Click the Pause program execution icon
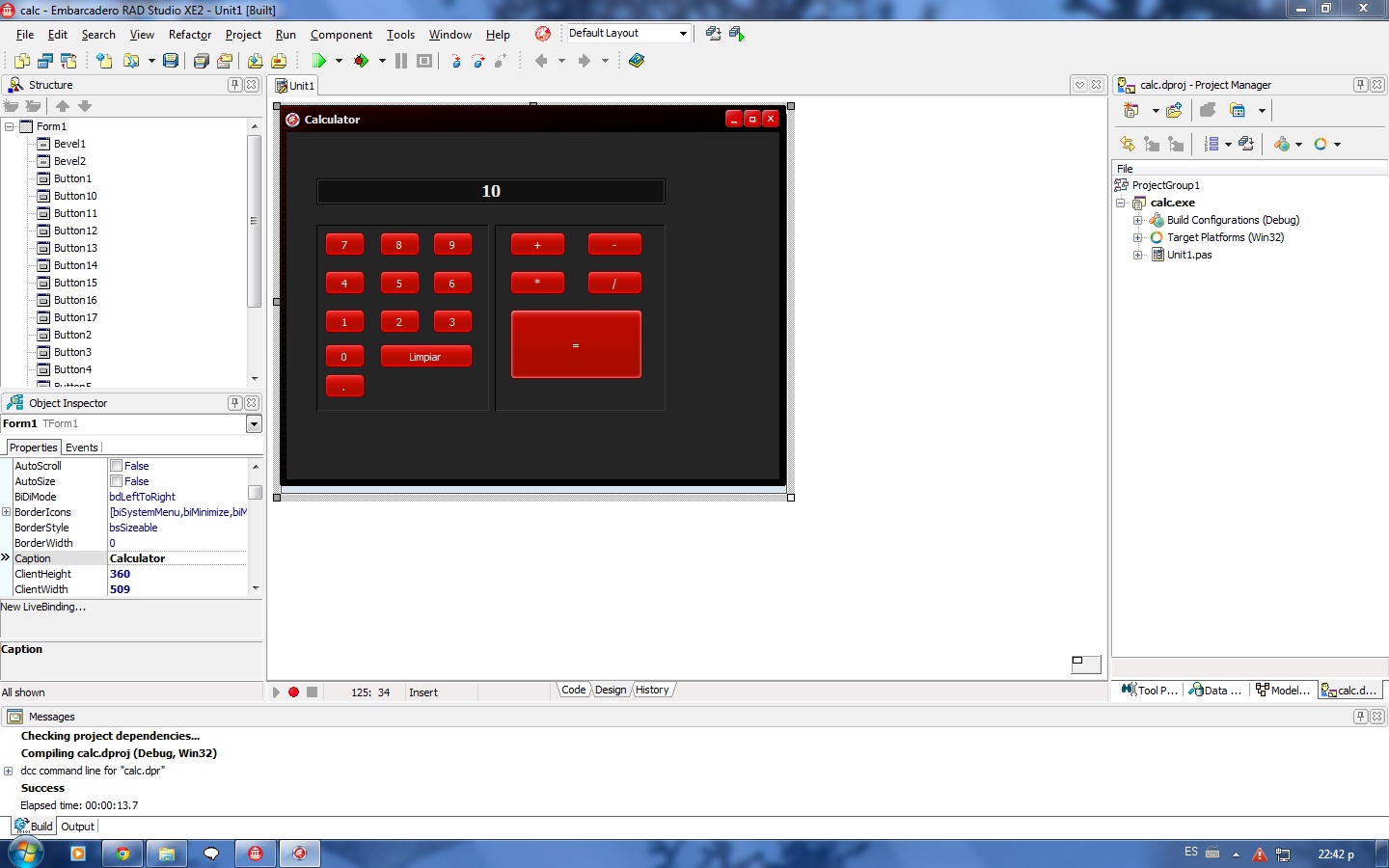This screenshot has height=868, width=1389. point(401,61)
